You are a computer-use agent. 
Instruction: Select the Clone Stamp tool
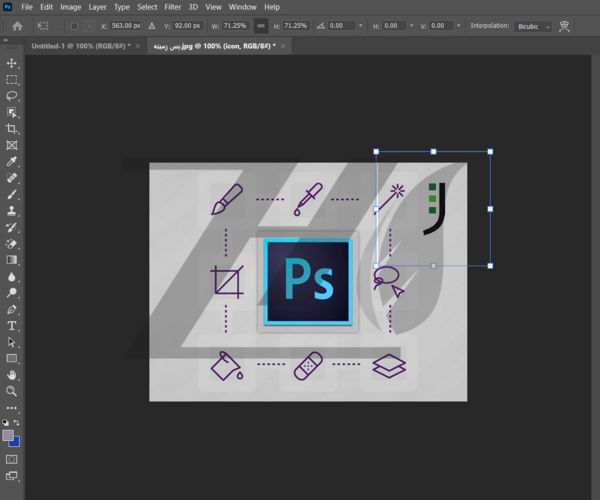(x=11, y=211)
